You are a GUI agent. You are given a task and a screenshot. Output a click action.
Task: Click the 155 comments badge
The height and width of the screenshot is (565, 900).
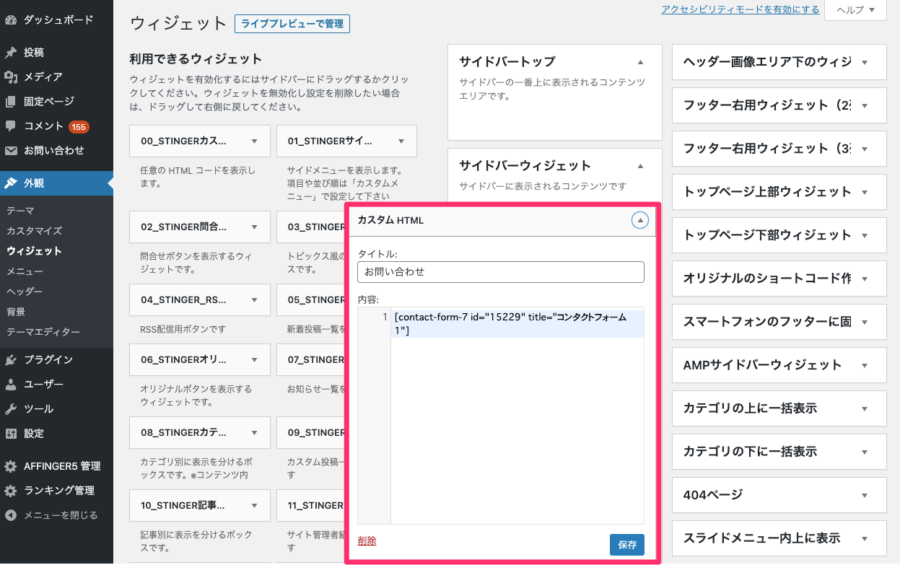point(79,127)
